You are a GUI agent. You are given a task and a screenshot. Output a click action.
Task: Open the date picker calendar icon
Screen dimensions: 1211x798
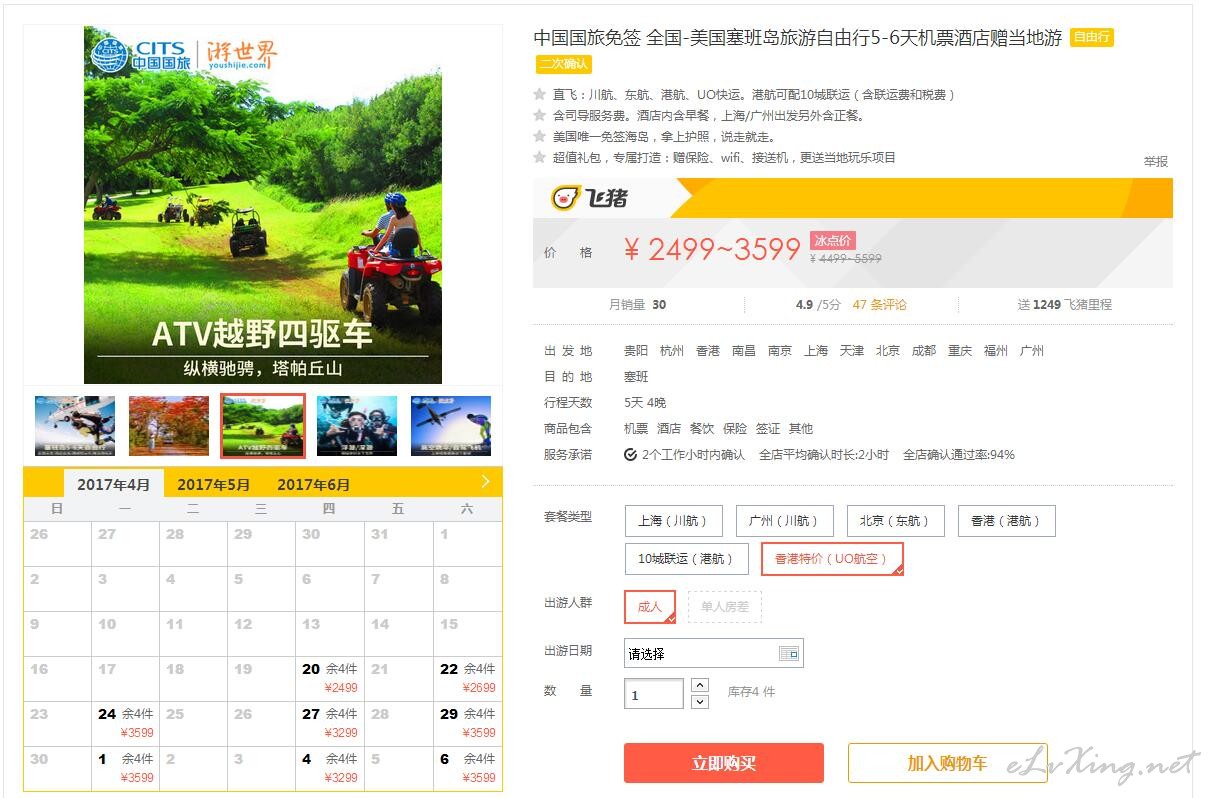(x=789, y=654)
